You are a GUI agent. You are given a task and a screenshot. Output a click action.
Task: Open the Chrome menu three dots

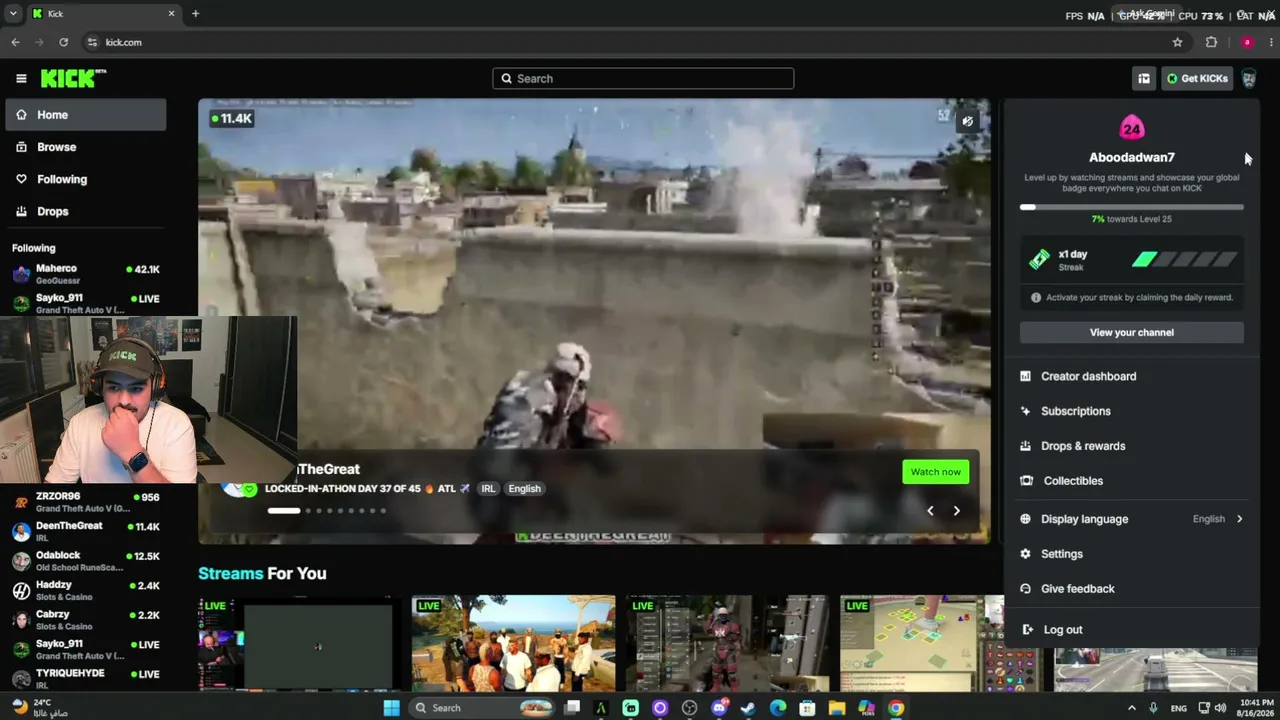click(1271, 42)
